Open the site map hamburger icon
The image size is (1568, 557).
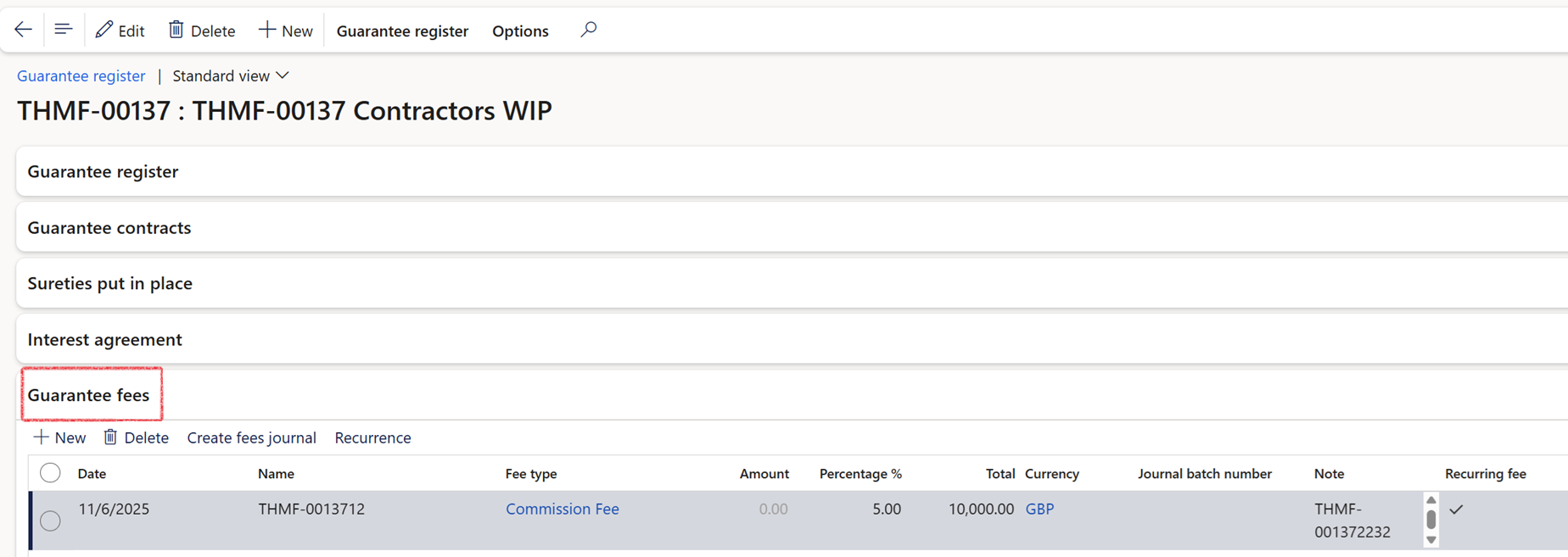63,29
